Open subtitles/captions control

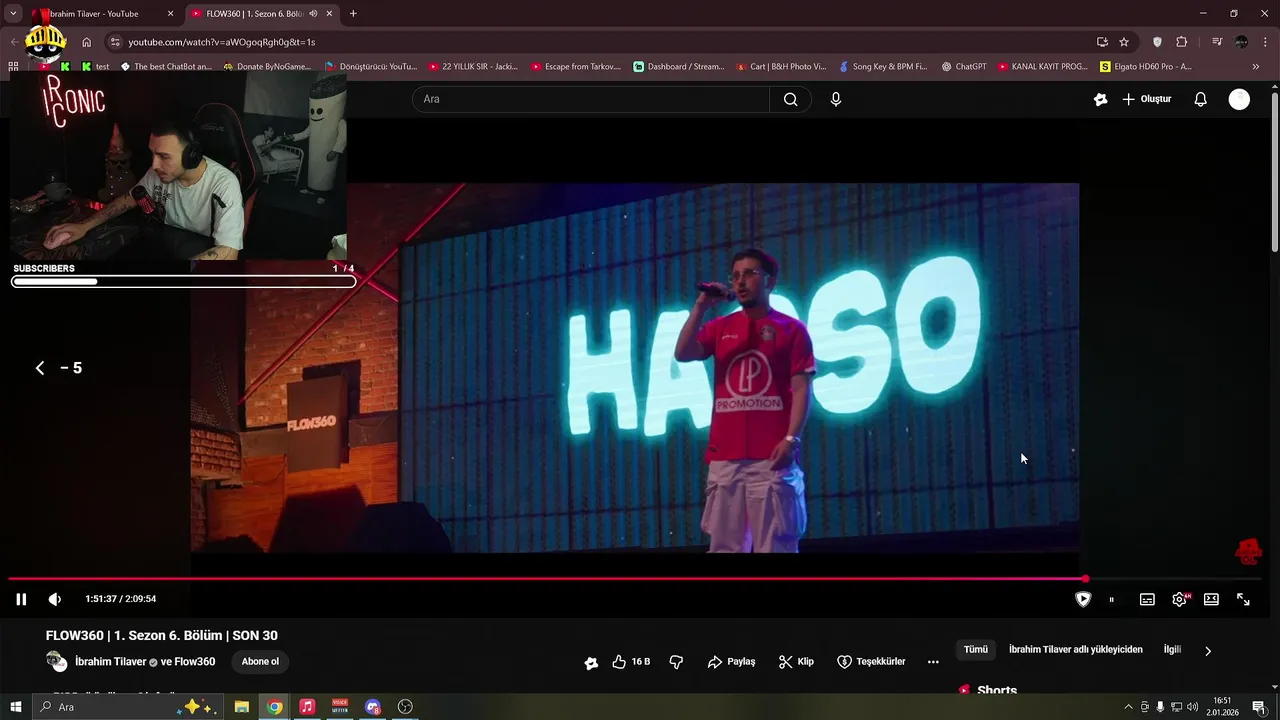pos(1147,599)
